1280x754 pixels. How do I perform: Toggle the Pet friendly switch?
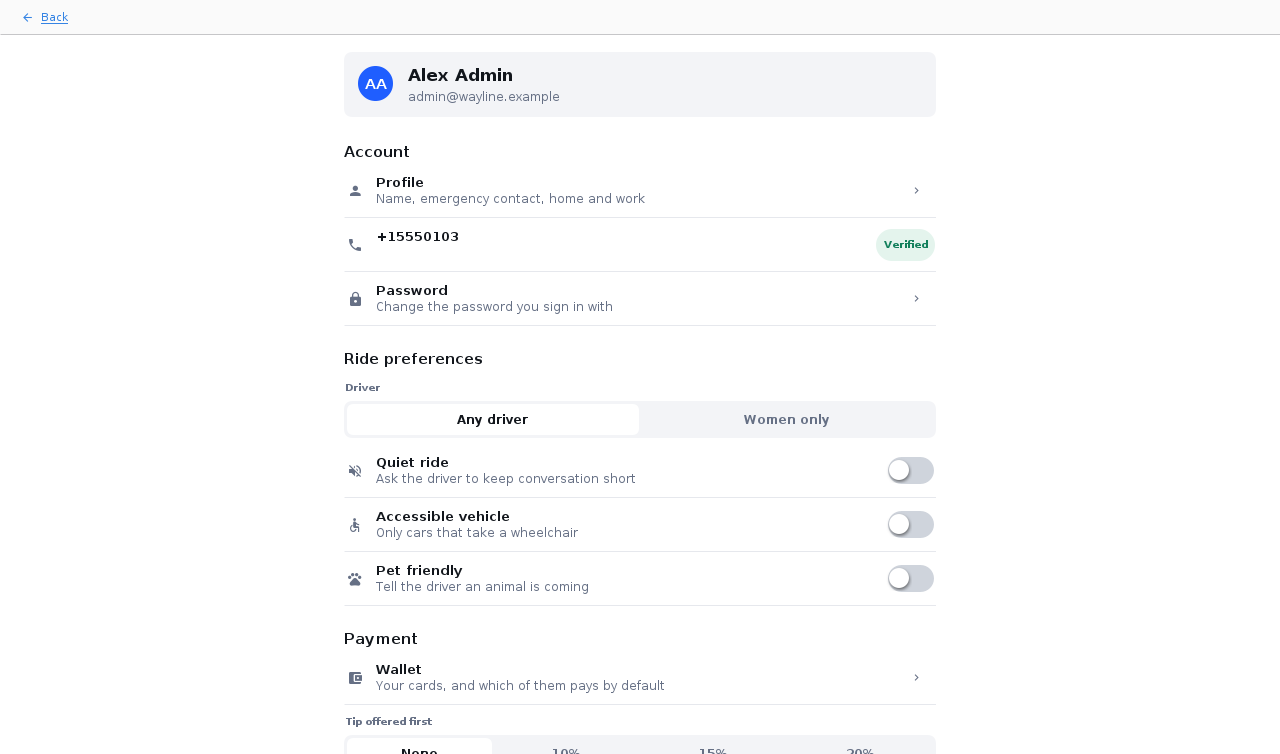point(910,578)
